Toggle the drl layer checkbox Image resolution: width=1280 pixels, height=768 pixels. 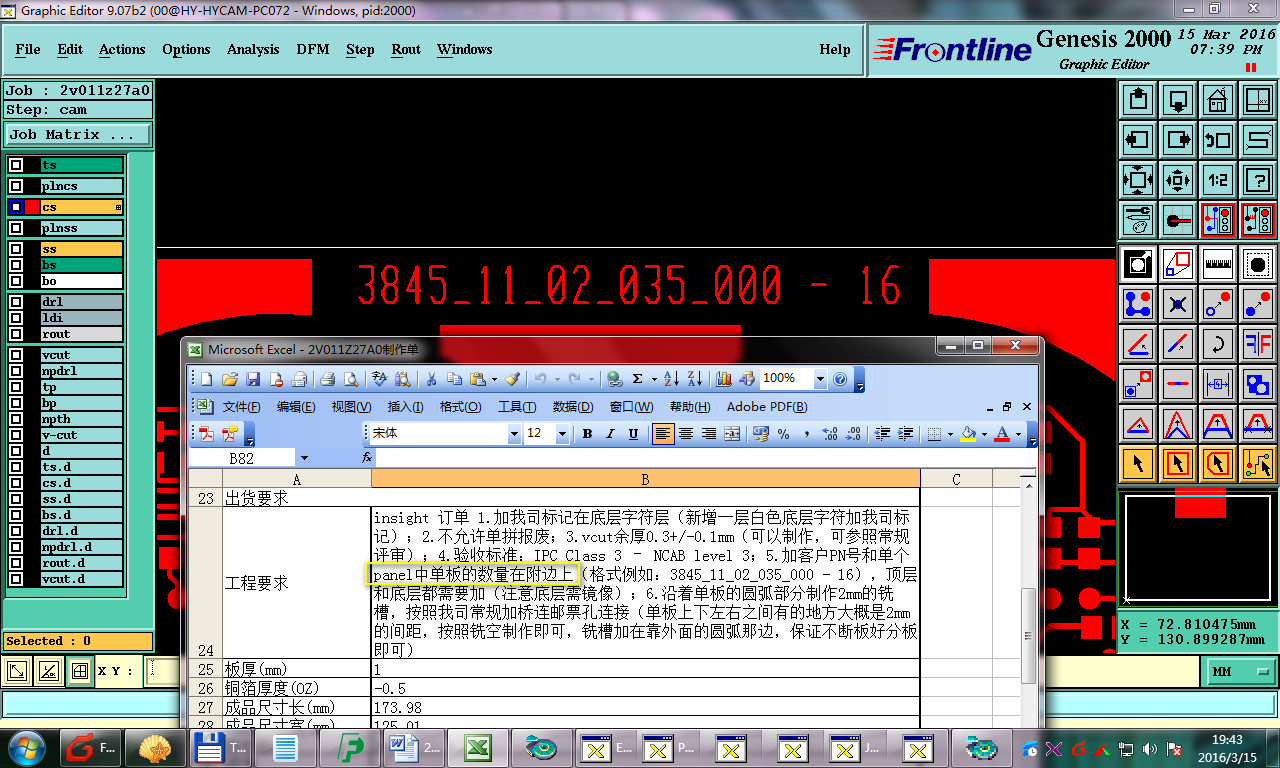(x=16, y=302)
